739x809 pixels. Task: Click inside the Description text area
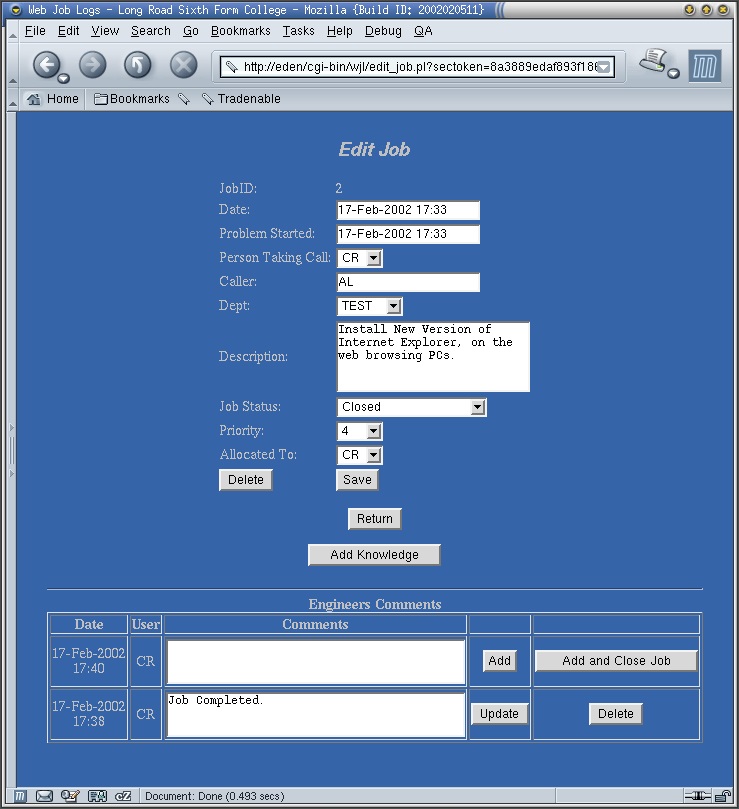click(433, 357)
